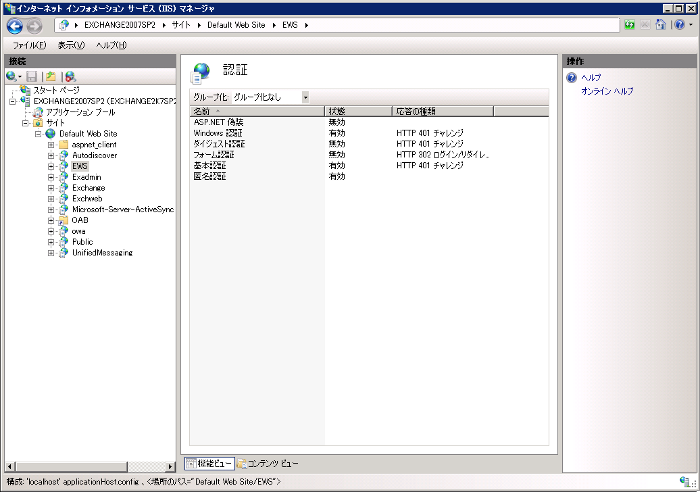The width and height of the screenshot is (700, 492).
Task: Select the 匿名認証 row
Action: 369,176
